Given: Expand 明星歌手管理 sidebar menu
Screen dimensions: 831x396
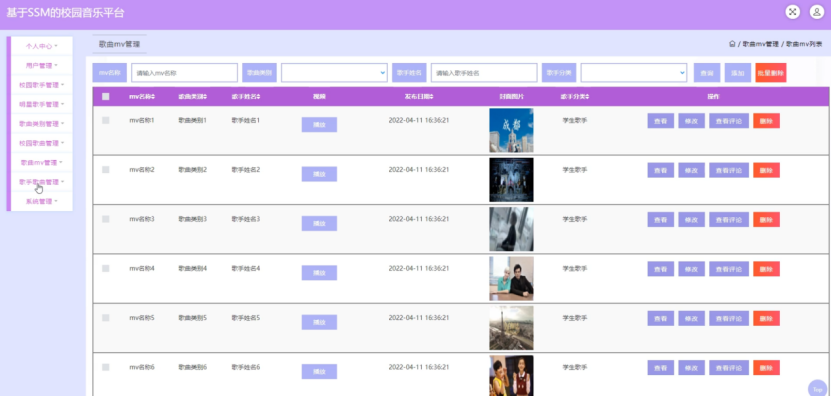Looking at the screenshot, I should tap(41, 104).
